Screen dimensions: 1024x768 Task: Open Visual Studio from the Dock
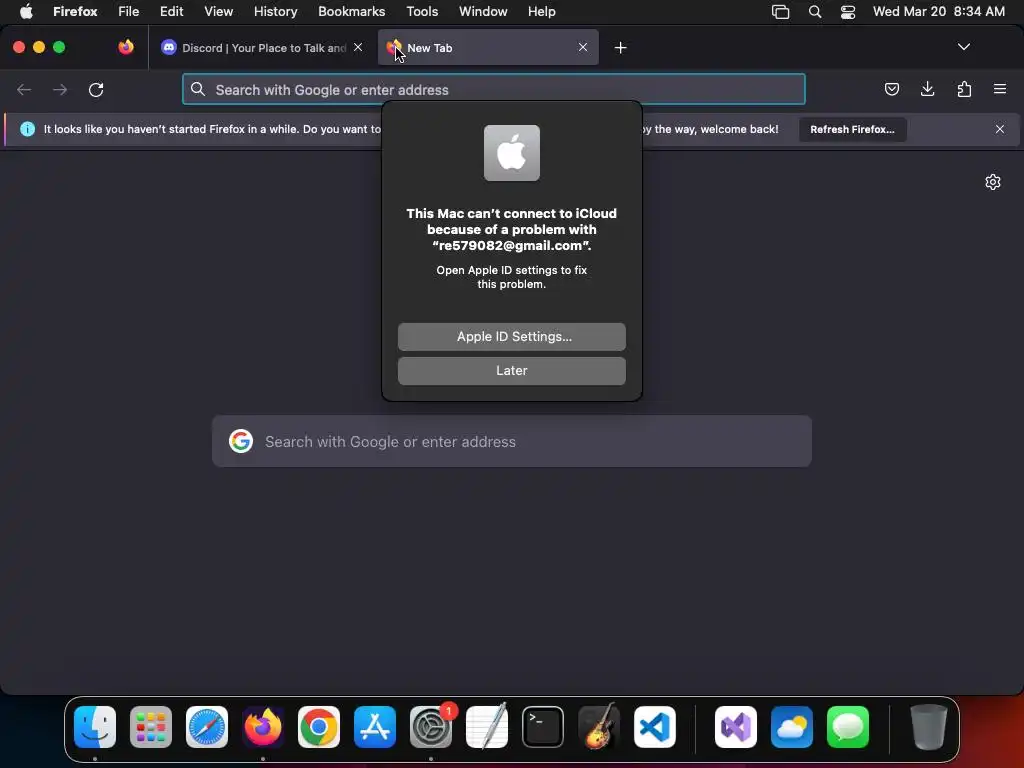tap(736, 726)
